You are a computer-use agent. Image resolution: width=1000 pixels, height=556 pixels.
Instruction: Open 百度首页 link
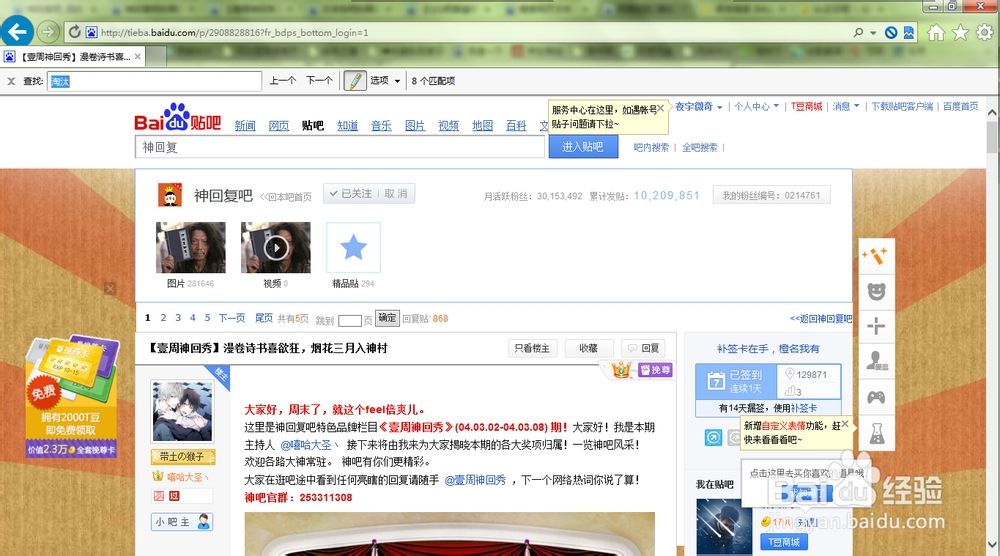click(x=960, y=106)
